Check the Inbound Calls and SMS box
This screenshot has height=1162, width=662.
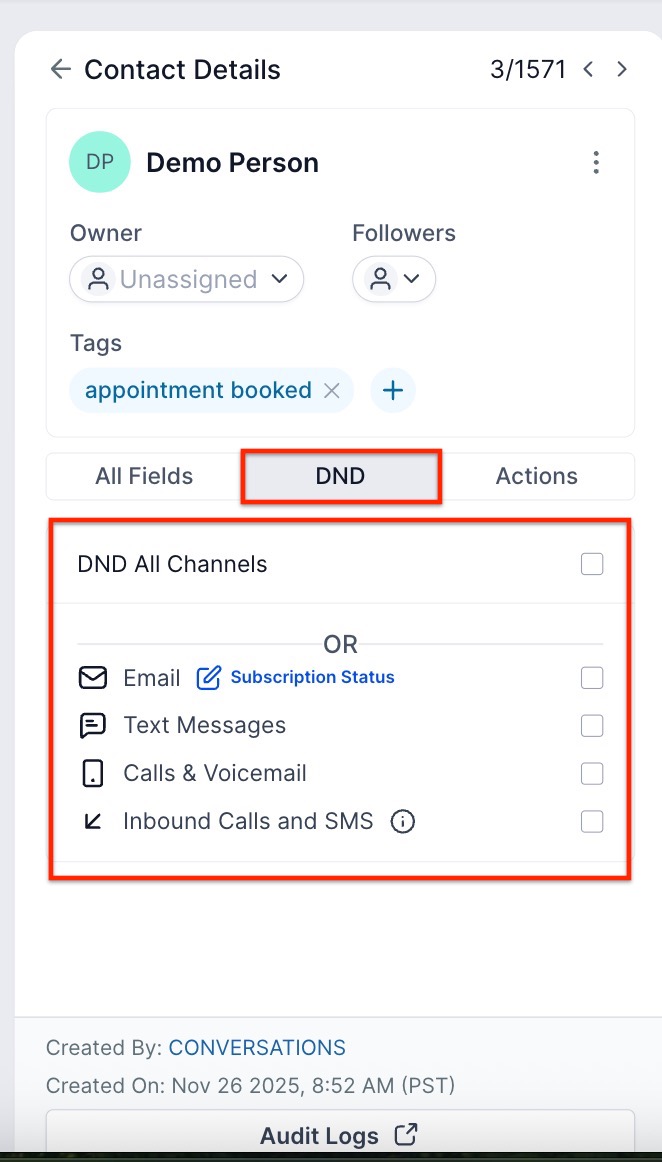click(592, 822)
